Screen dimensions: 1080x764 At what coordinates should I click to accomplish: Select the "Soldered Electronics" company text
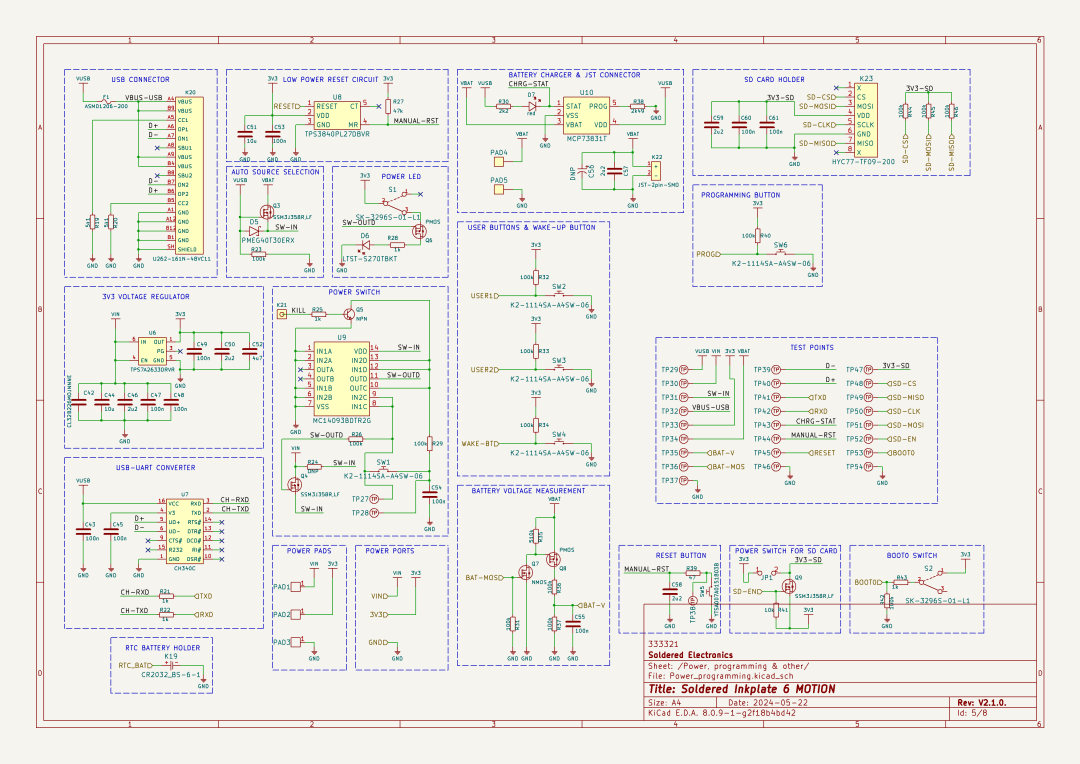[x=690, y=655]
